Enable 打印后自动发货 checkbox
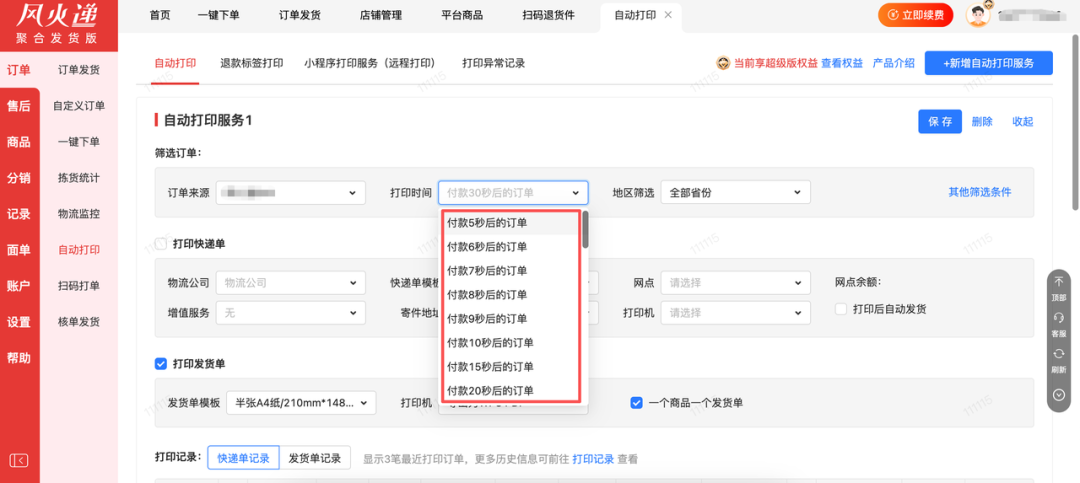 (840, 309)
